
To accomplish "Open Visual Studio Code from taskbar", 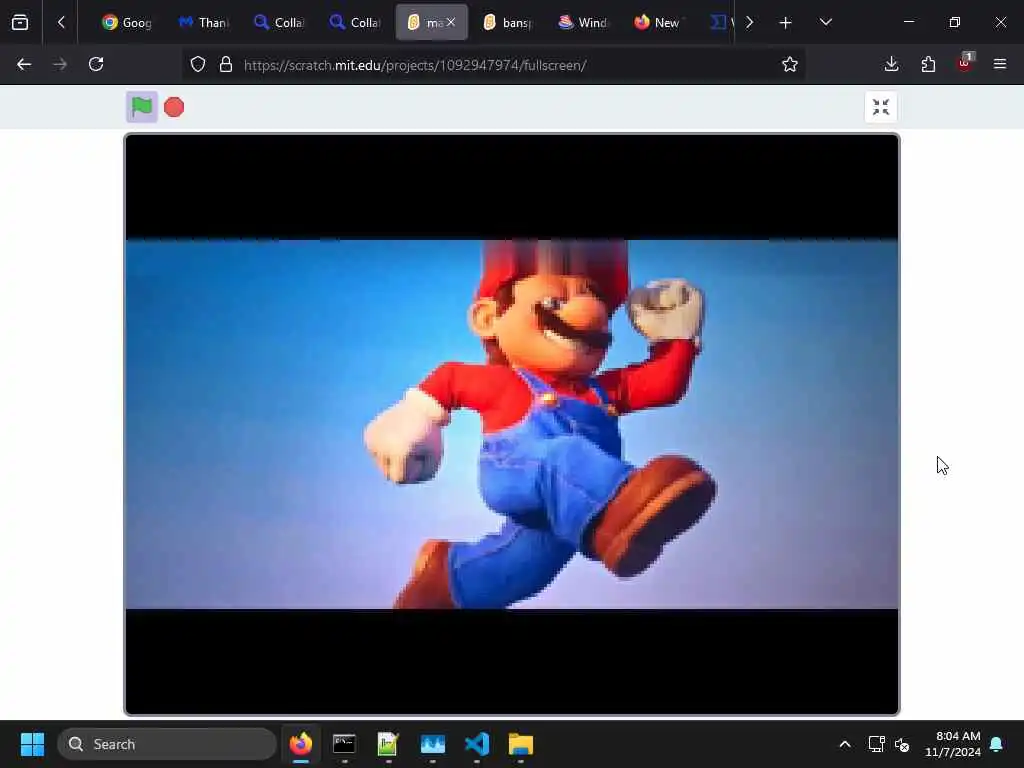I will (x=477, y=744).
